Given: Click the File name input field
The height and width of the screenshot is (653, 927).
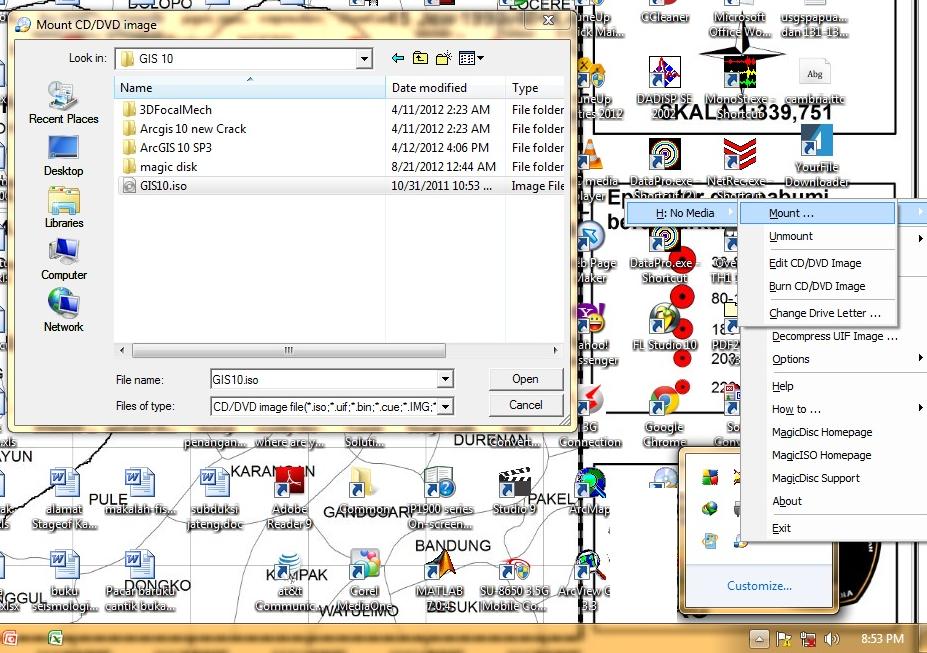Looking at the screenshot, I should [324, 379].
